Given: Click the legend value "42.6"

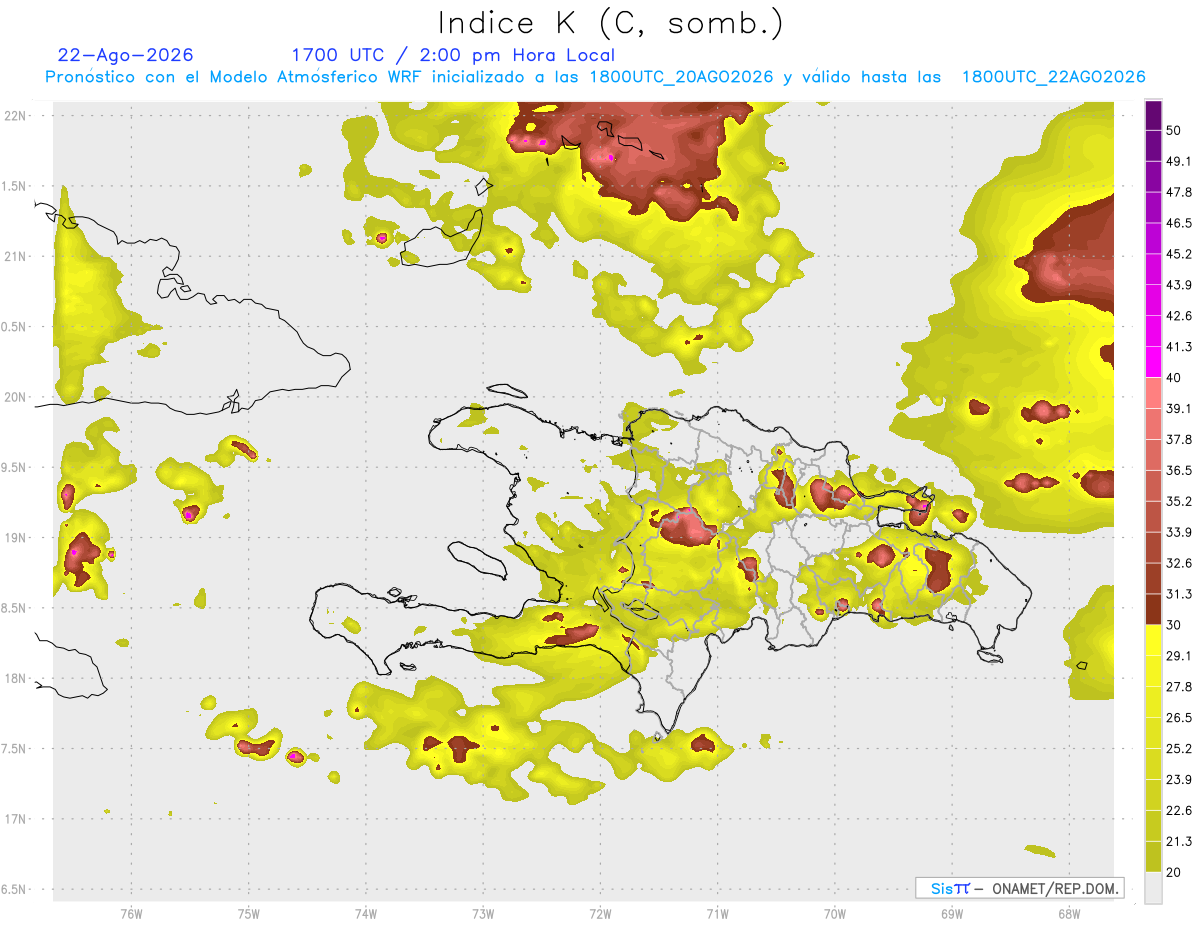Looking at the screenshot, I should (1179, 316).
